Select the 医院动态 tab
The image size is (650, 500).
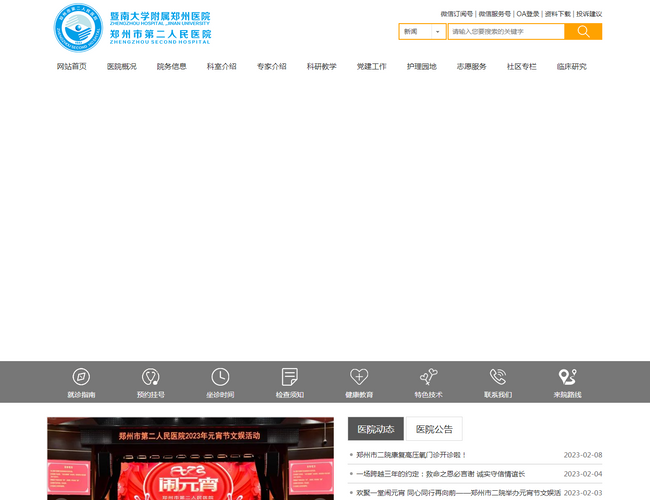tap(376, 429)
